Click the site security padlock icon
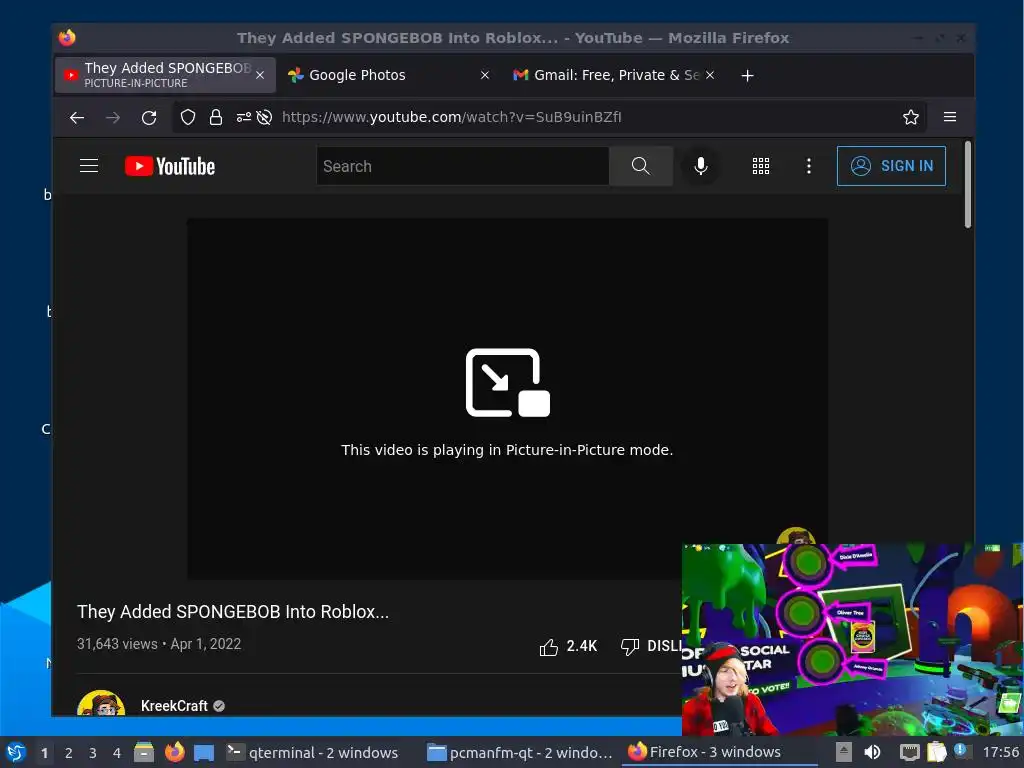Viewport: 1024px width, 768px height. tap(216, 118)
